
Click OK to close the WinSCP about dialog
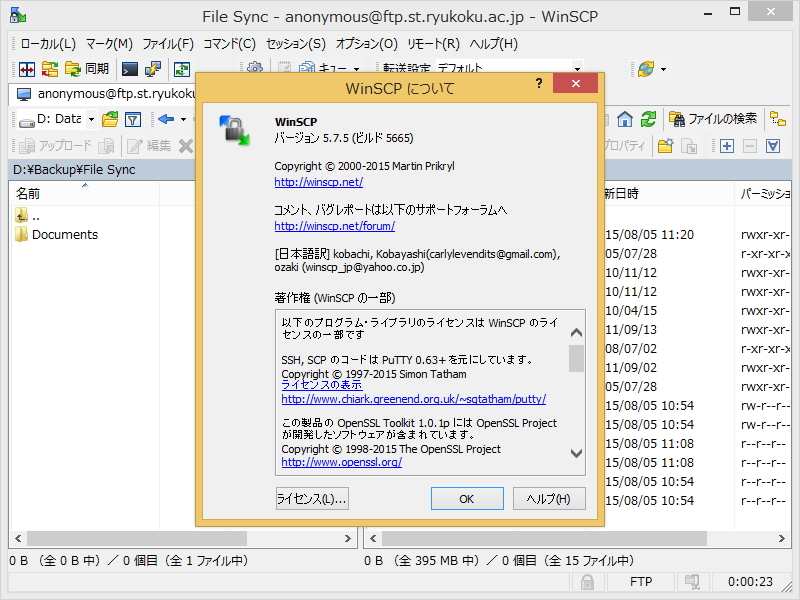[x=467, y=498]
